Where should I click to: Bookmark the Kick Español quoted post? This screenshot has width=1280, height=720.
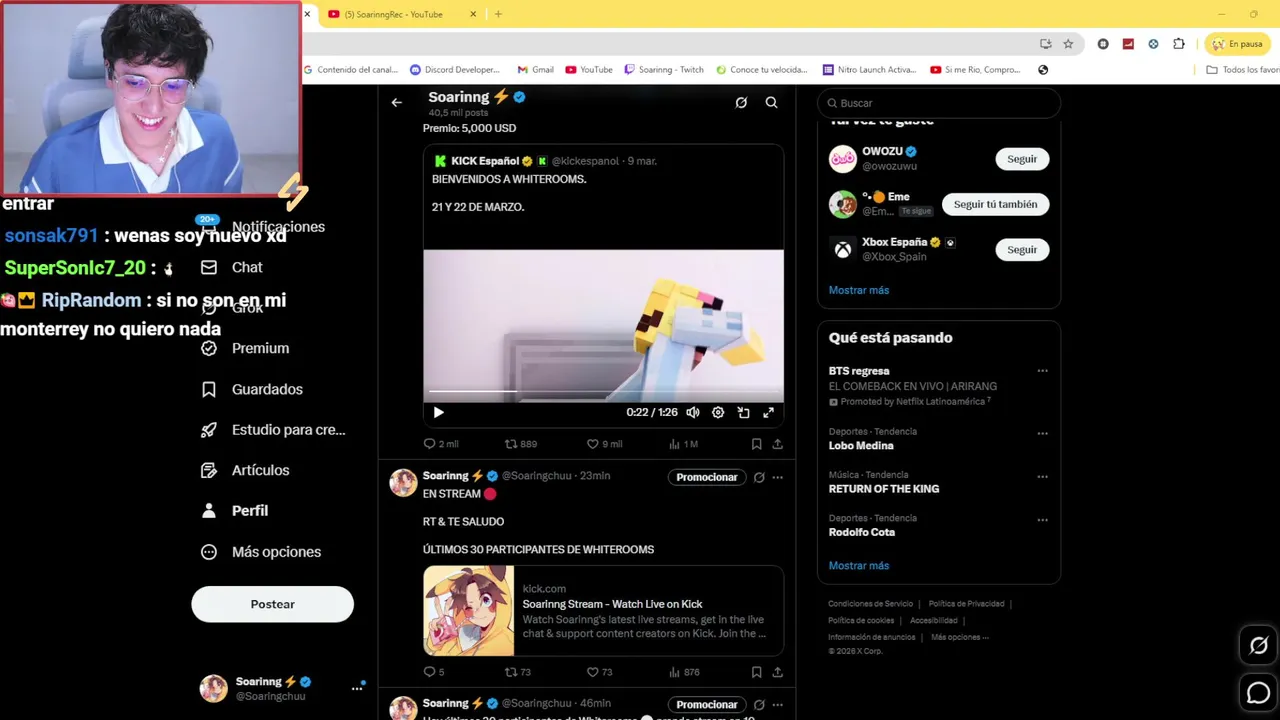tap(756, 444)
